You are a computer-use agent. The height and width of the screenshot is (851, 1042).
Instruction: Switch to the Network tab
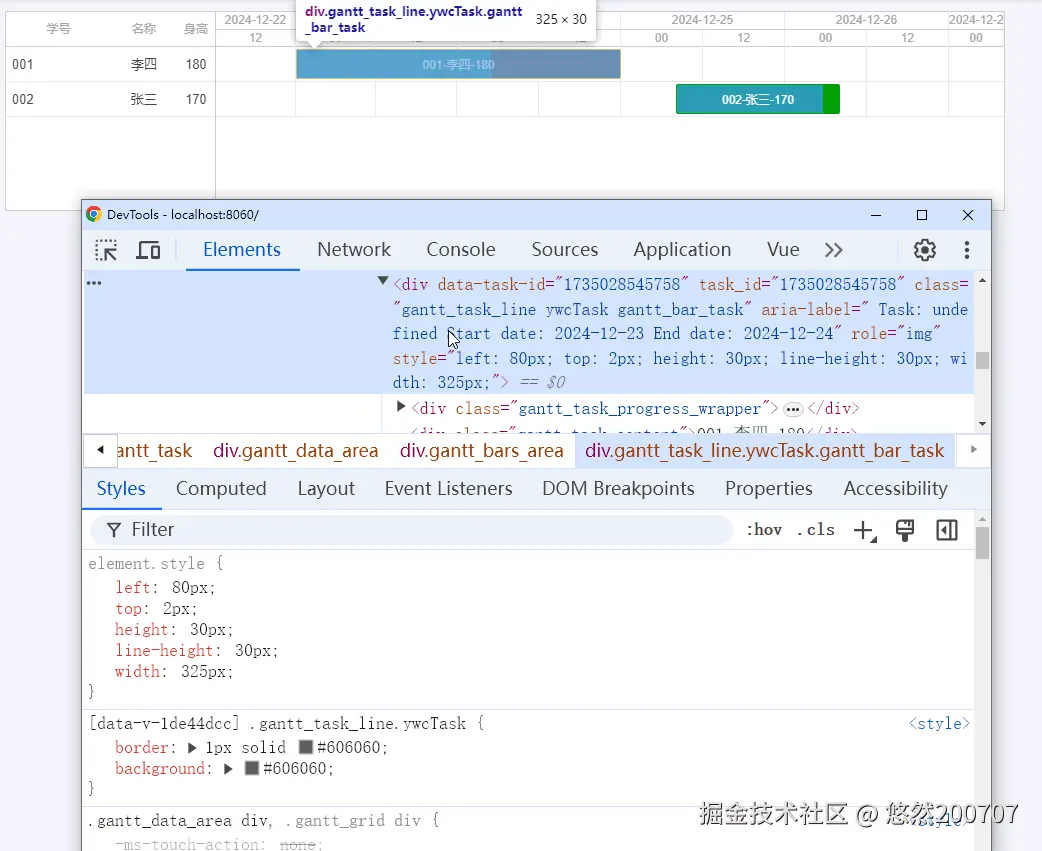(354, 249)
